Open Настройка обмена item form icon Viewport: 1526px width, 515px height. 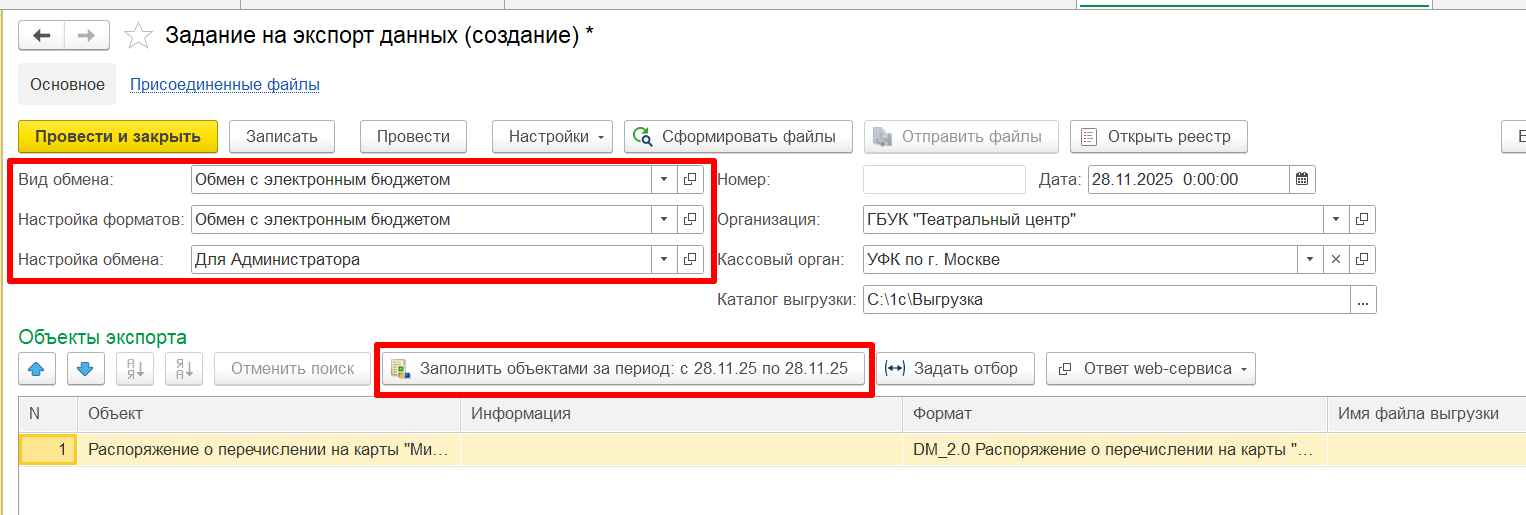click(690, 260)
